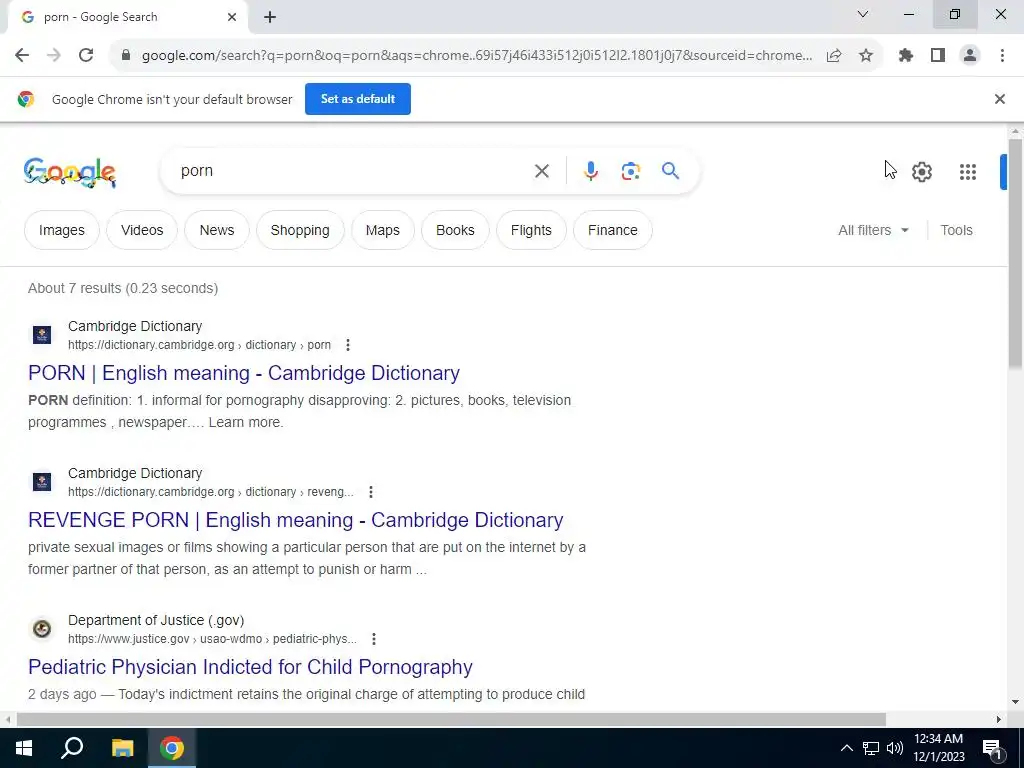
Task: Open options for the Revenge Porn result
Action: click(x=371, y=492)
